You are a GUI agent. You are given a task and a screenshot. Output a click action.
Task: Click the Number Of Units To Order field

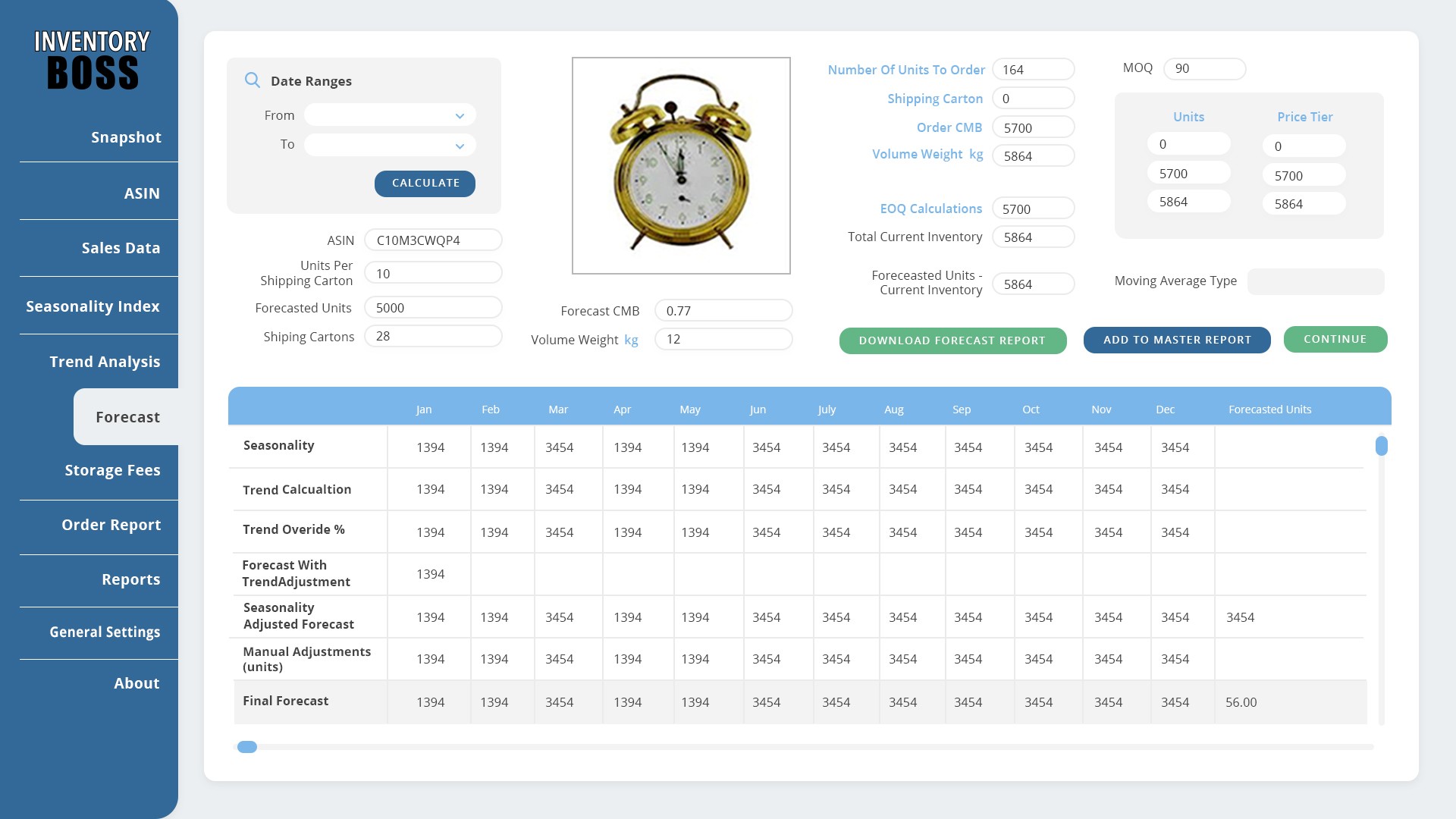[x=1033, y=70]
